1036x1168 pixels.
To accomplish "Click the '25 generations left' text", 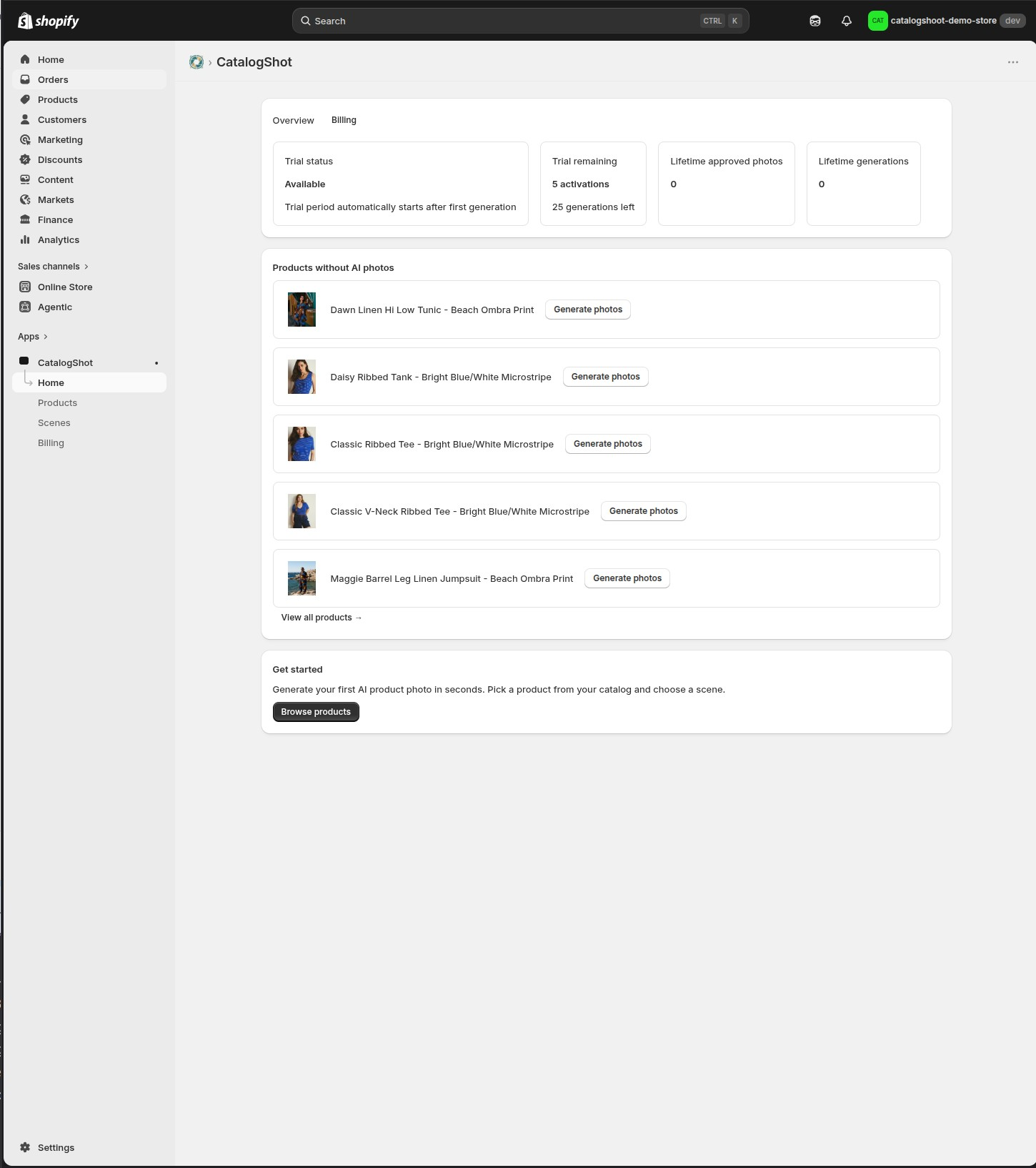I will pos(593,207).
